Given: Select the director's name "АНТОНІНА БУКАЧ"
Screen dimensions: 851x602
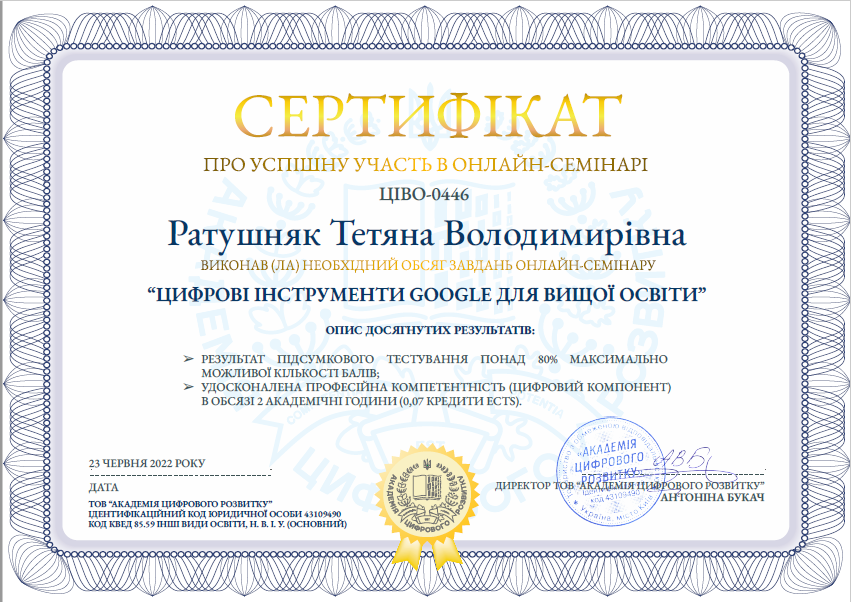Looking at the screenshot, I should point(713,497).
